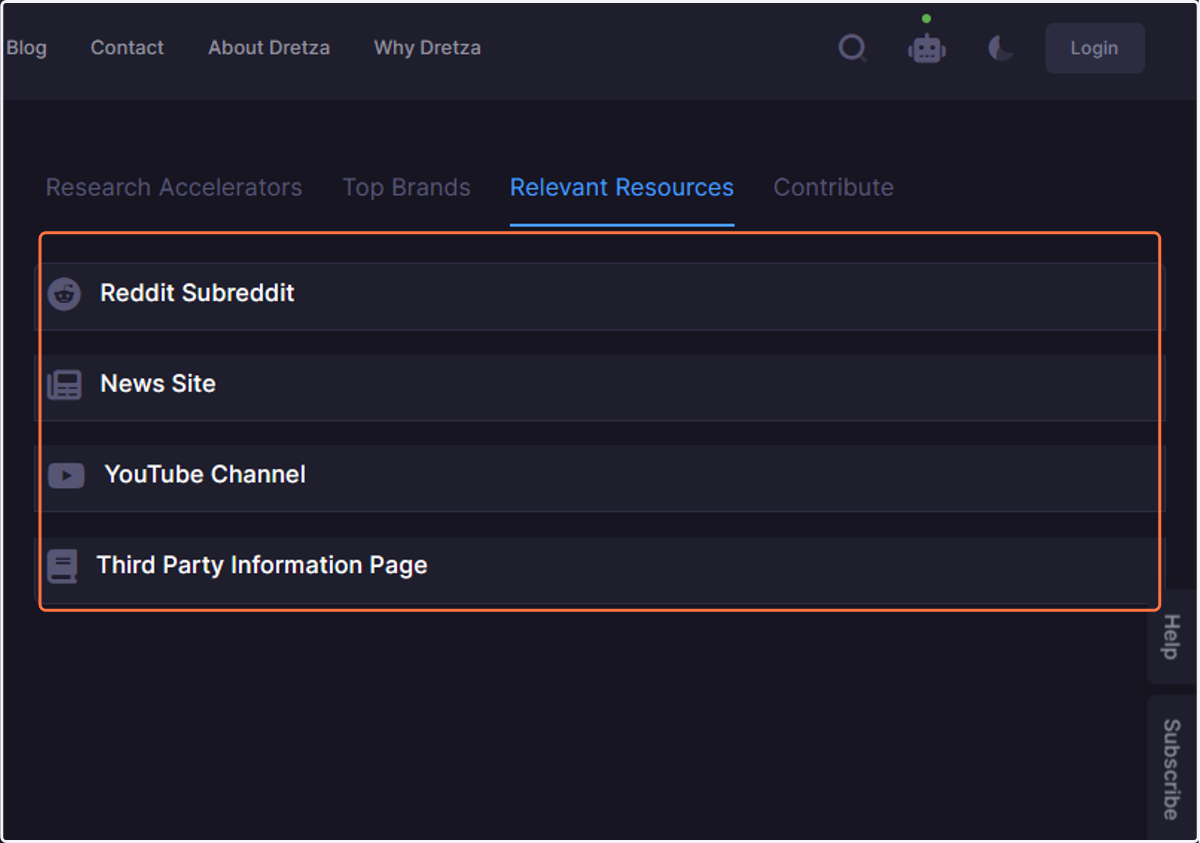Visit the About Dretza page
The image size is (1200, 843).
pyautogui.click(x=269, y=48)
